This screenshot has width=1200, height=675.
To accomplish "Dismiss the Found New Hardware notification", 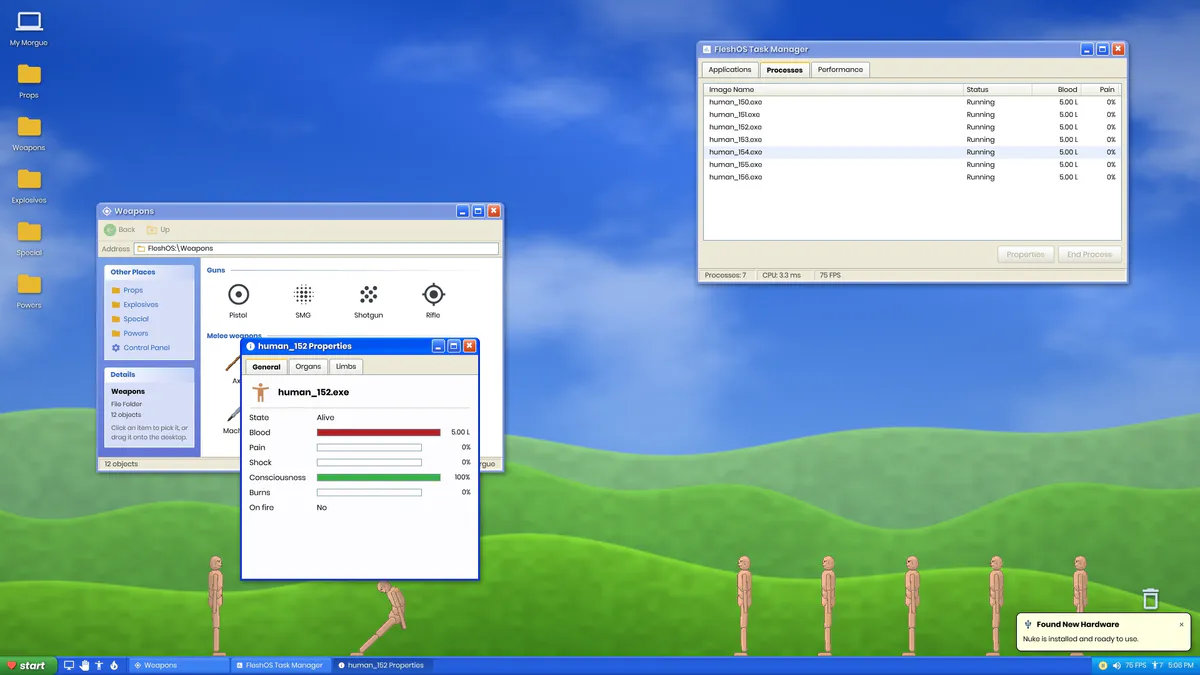I will click(1181, 624).
